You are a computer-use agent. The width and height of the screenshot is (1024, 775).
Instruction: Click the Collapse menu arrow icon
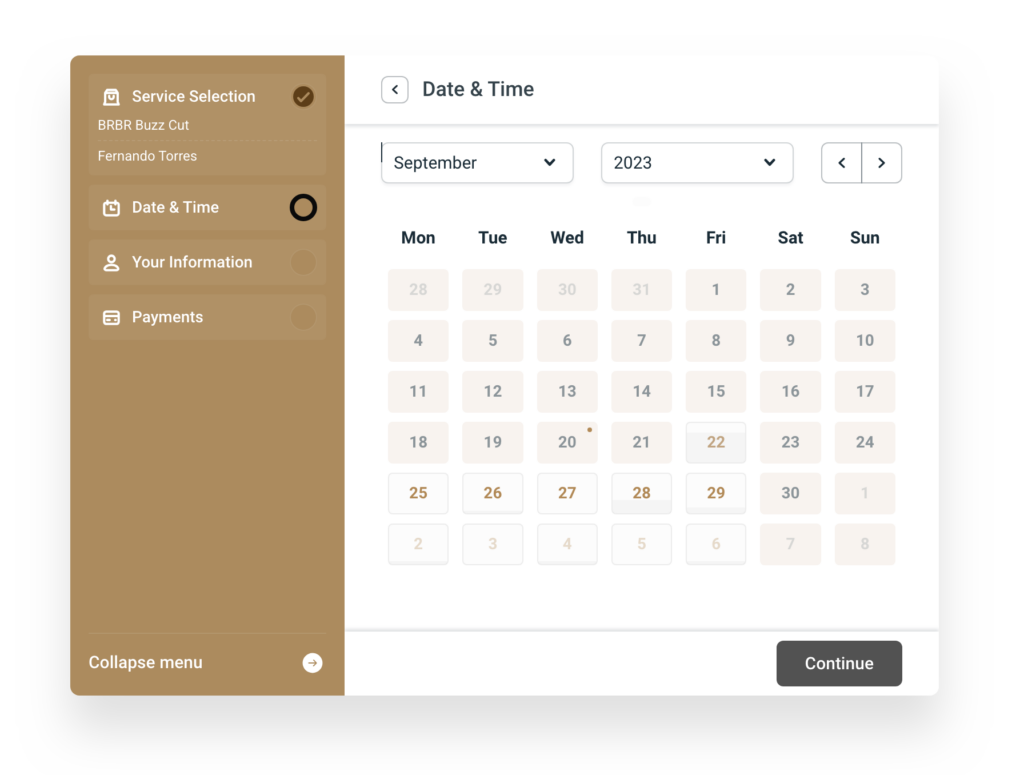point(313,663)
